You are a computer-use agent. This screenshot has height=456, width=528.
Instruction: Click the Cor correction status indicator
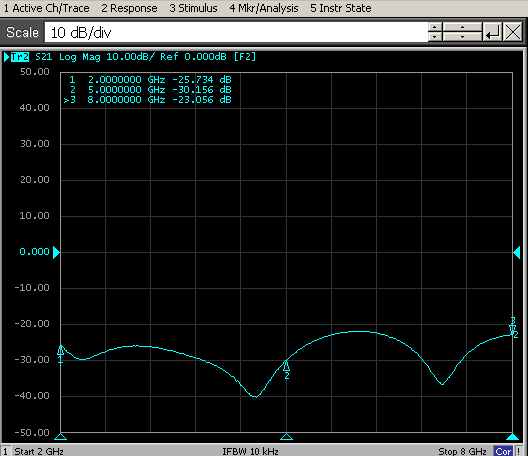point(503,451)
